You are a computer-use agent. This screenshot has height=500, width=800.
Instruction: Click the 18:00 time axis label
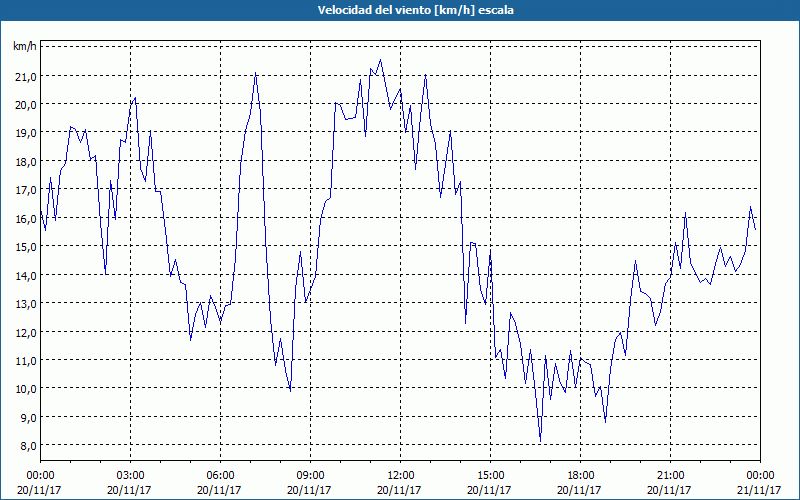coord(581,476)
